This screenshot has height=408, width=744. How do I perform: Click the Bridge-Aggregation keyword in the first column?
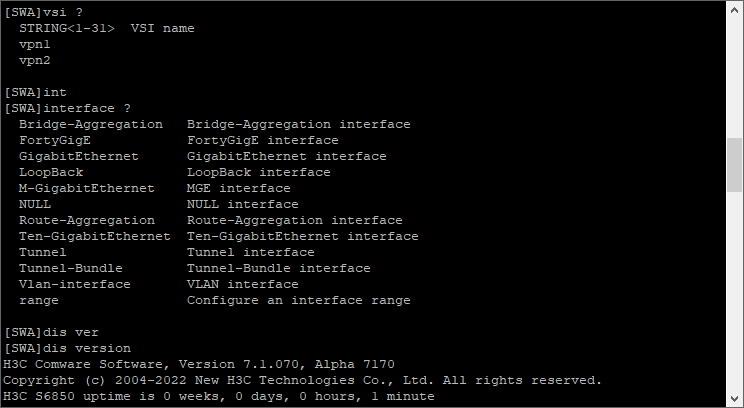coord(90,124)
